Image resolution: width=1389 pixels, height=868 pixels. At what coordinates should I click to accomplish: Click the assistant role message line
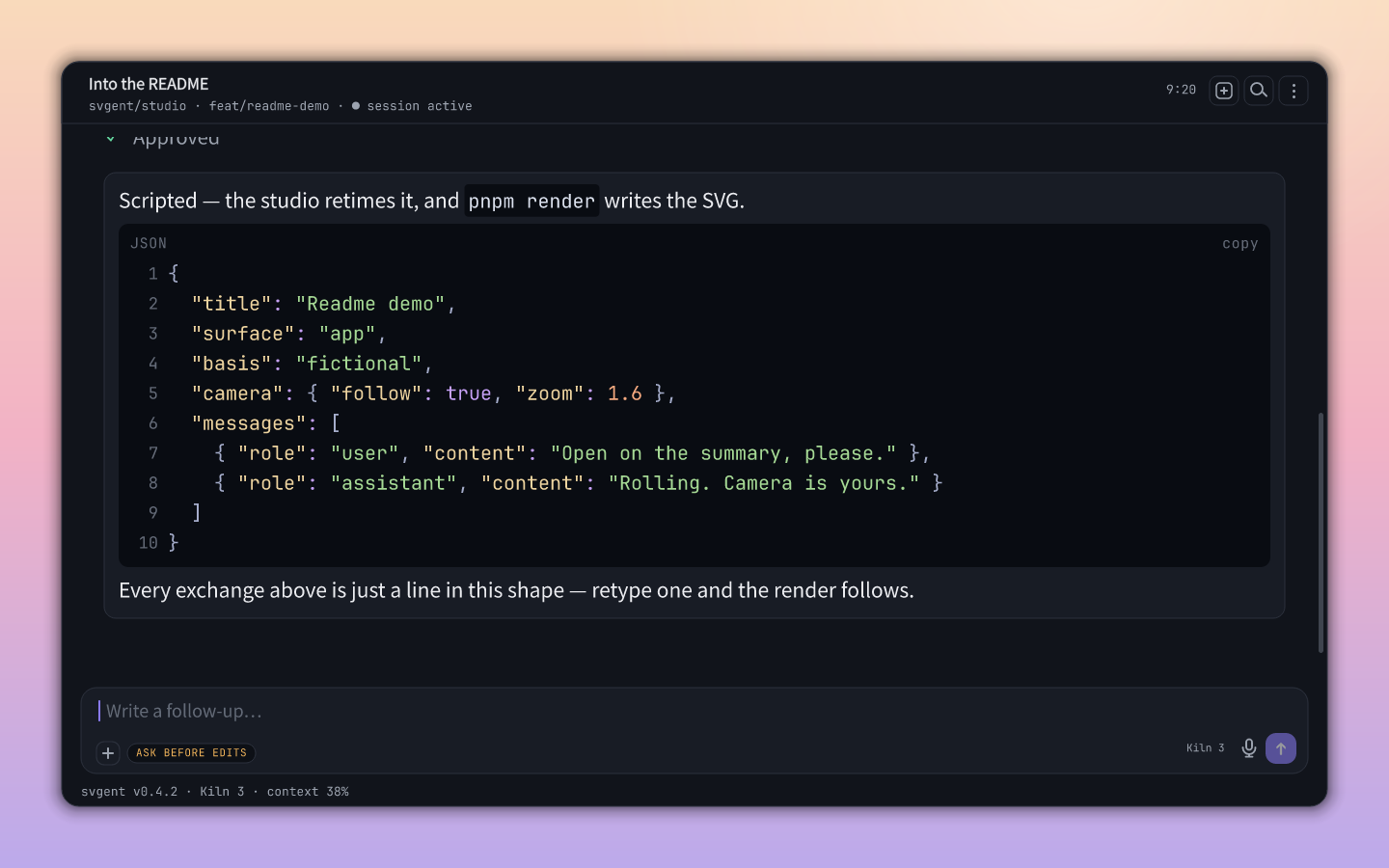(x=579, y=483)
